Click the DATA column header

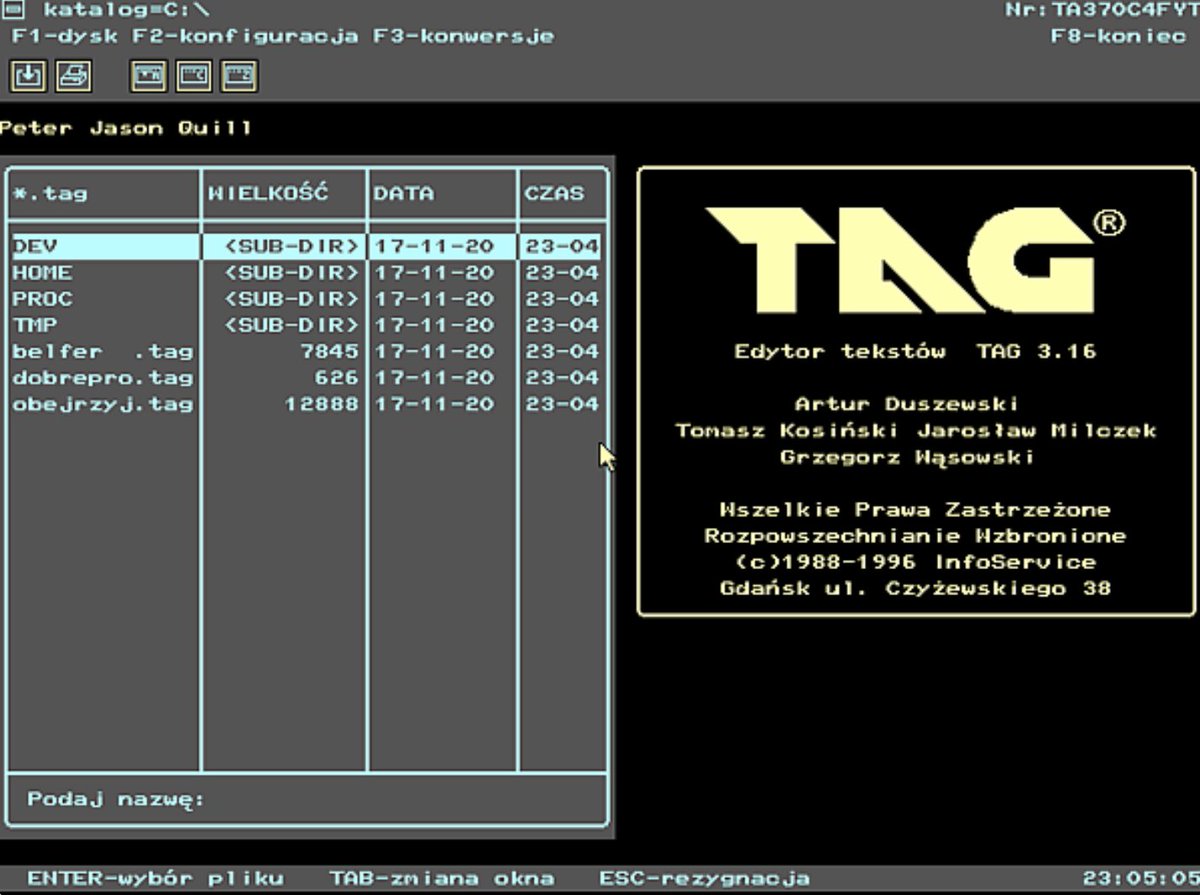[x=403, y=193]
